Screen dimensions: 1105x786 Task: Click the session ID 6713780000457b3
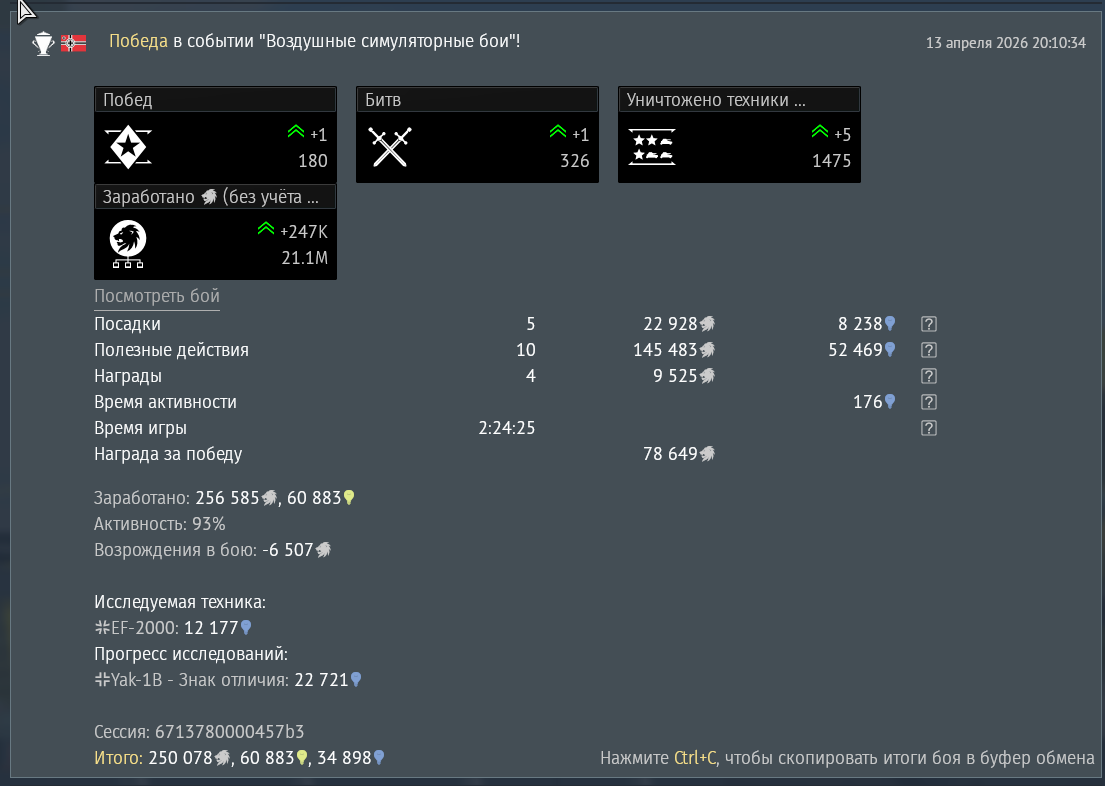(229, 731)
